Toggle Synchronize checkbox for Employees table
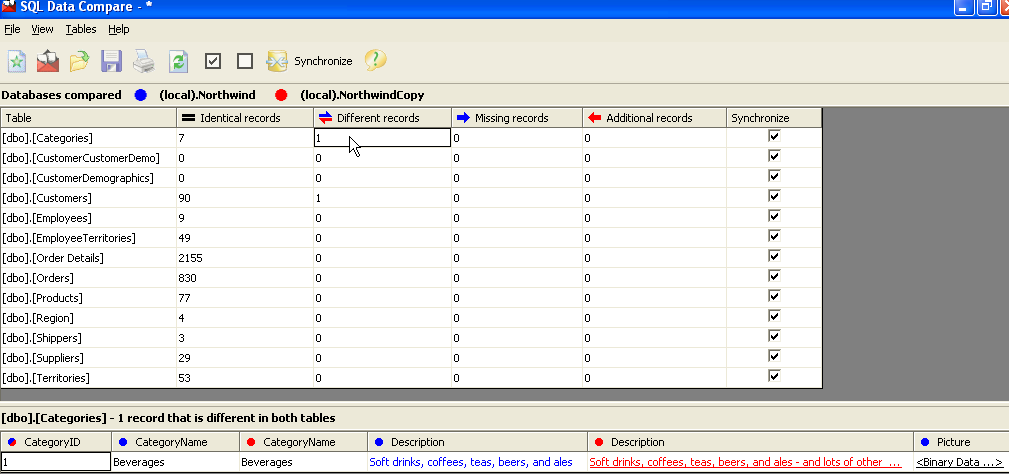Screen dimensions: 1009x474 click(x=774, y=216)
